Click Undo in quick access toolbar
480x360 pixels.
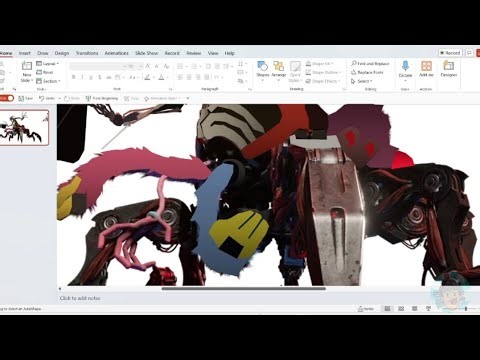(47, 98)
